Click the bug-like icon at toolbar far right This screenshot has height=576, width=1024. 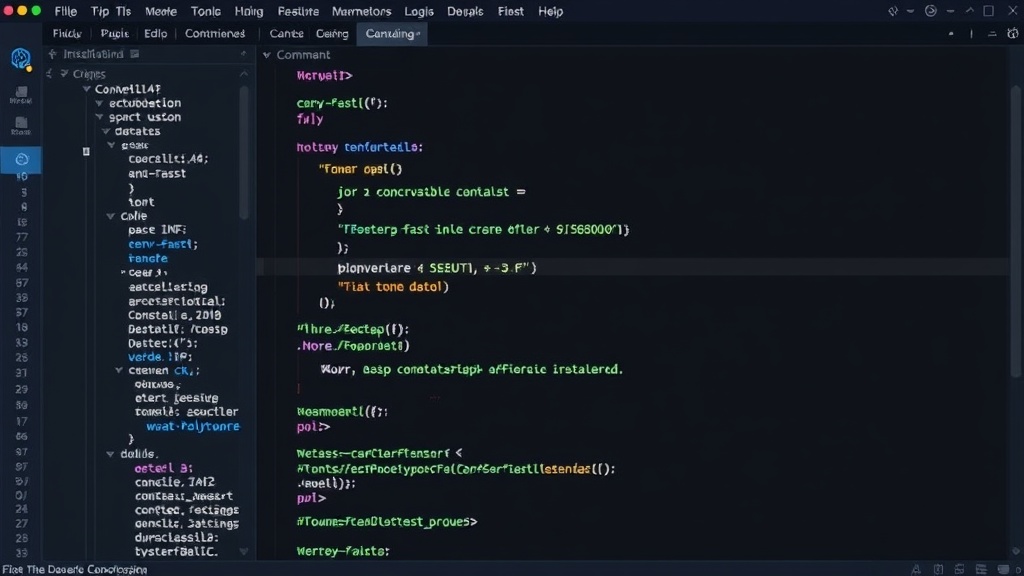[x=1012, y=33]
